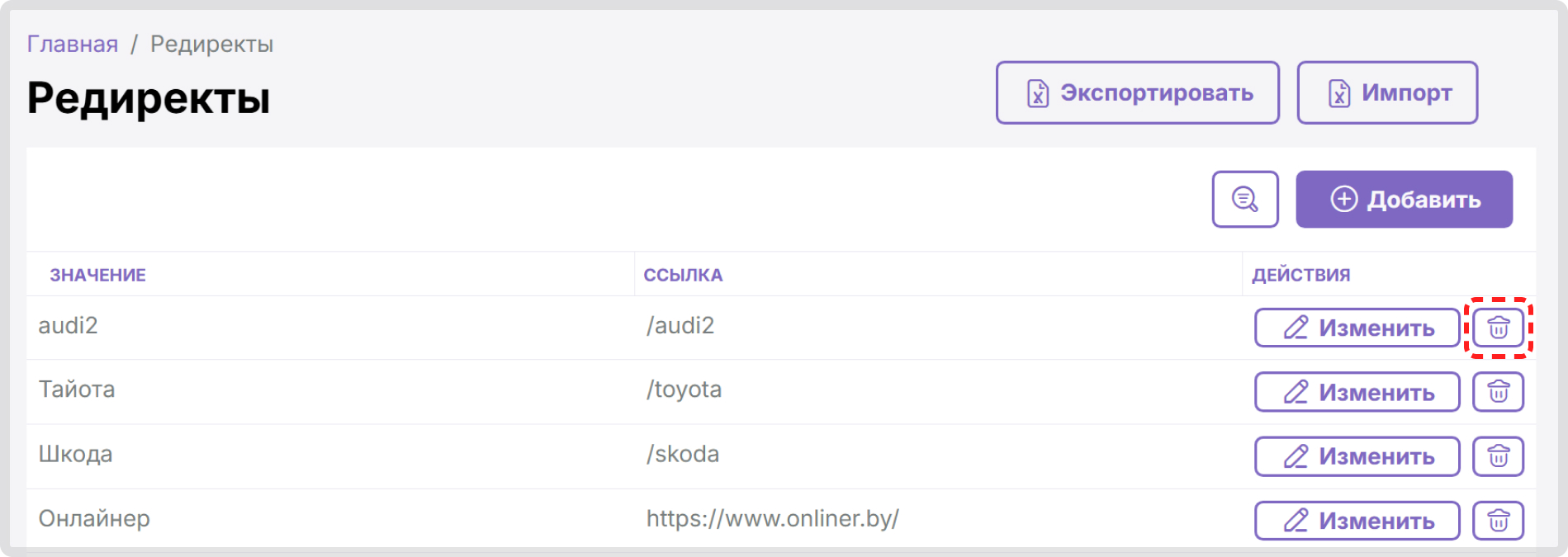
Task: Click ДЕЙСТВИЯ column header
Action: [1300, 275]
